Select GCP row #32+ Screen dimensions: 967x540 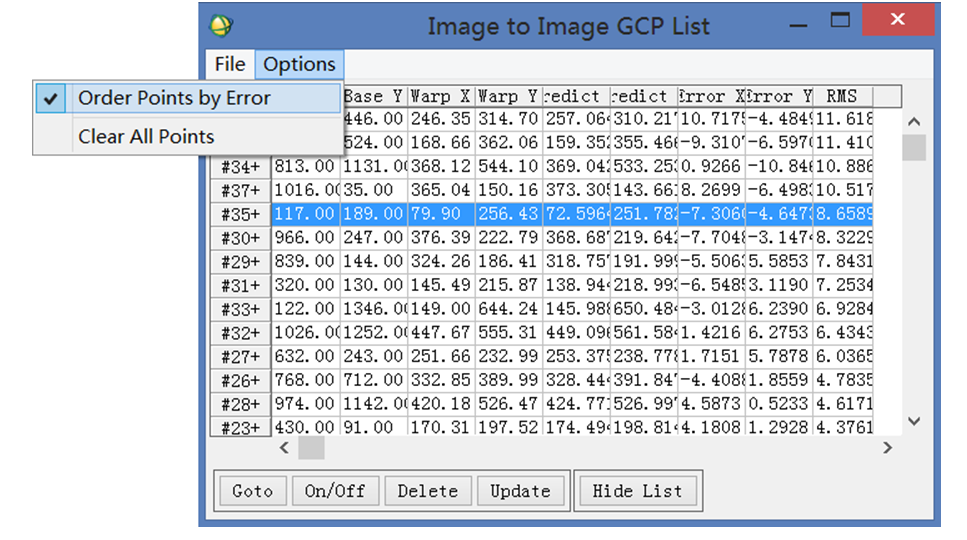click(x=241, y=333)
